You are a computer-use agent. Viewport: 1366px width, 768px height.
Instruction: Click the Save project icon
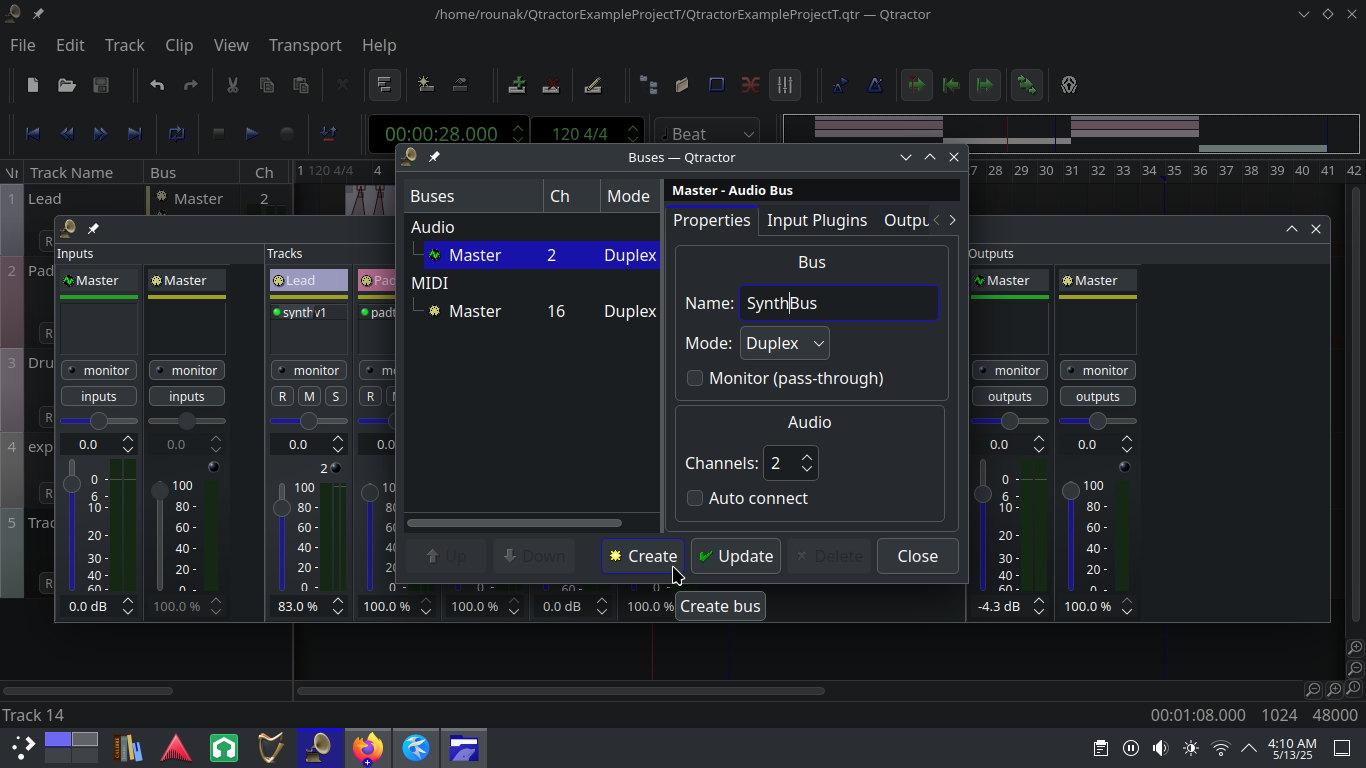coord(100,85)
